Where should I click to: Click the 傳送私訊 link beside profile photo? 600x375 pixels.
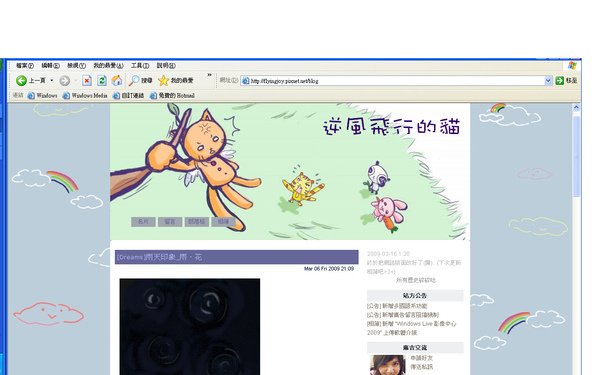click(x=421, y=367)
